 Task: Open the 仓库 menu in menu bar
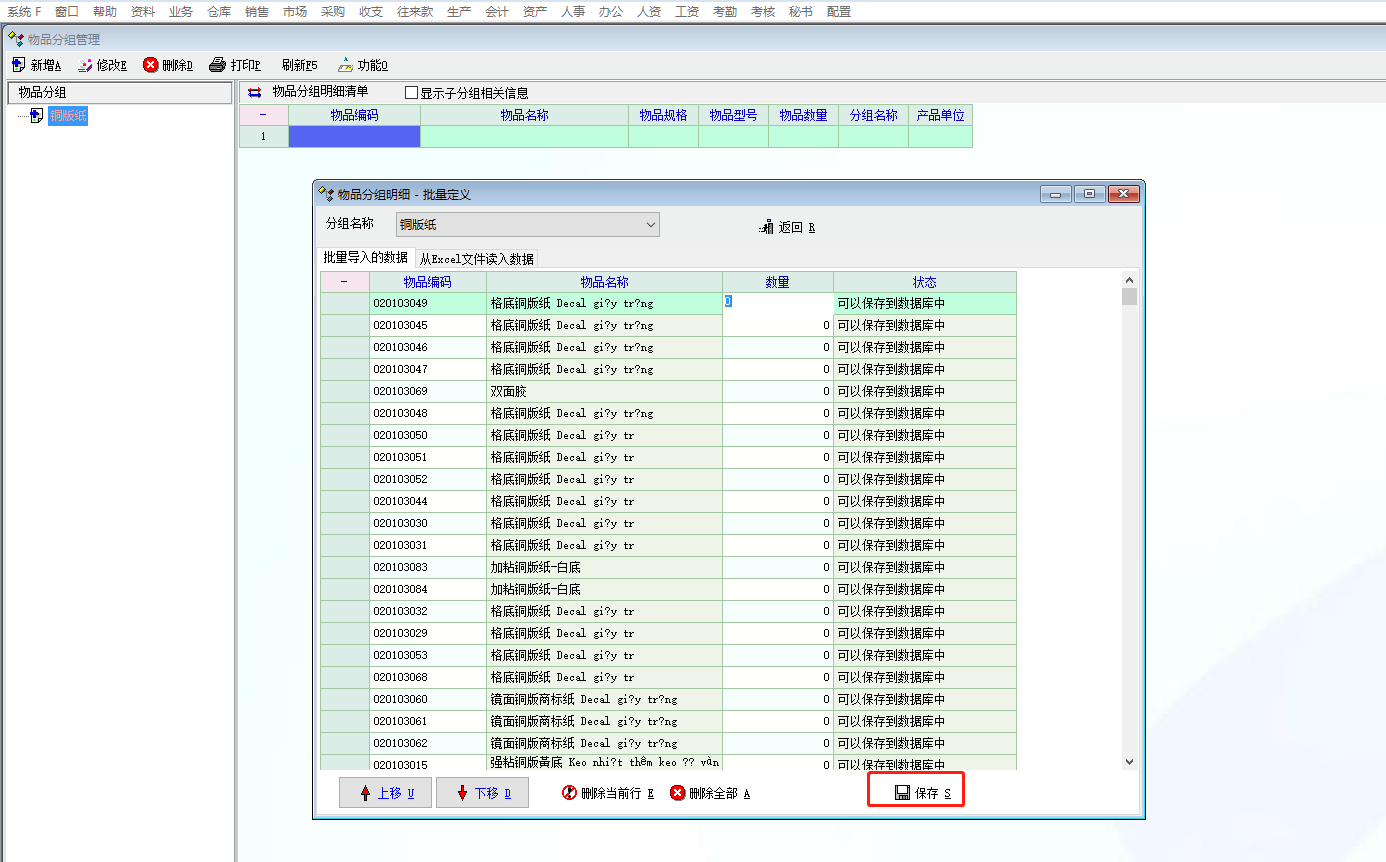[x=219, y=12]
